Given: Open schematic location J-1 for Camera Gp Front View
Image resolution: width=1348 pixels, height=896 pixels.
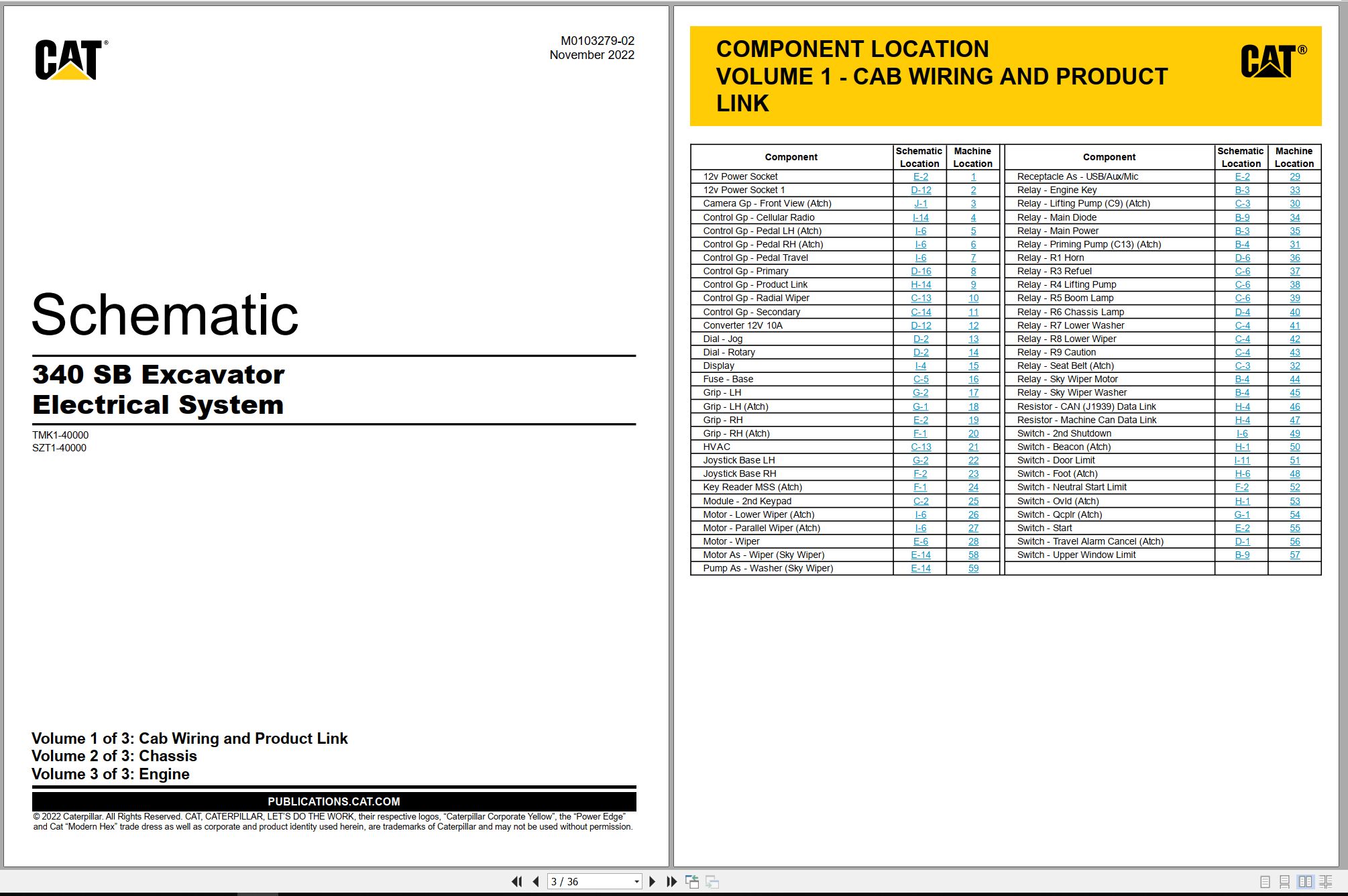Looking at the screenshot, I should click(921, 203).
